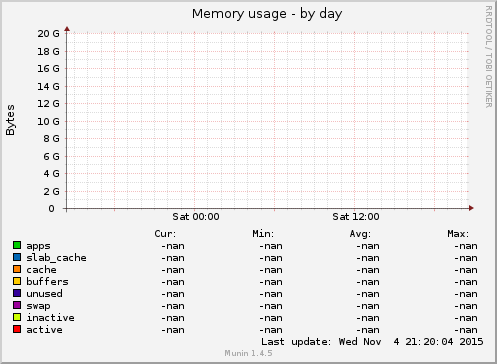Screen dimensions: 497x364
Task: Click the '0' y-axis tick label
Action: tap(51, 209)
